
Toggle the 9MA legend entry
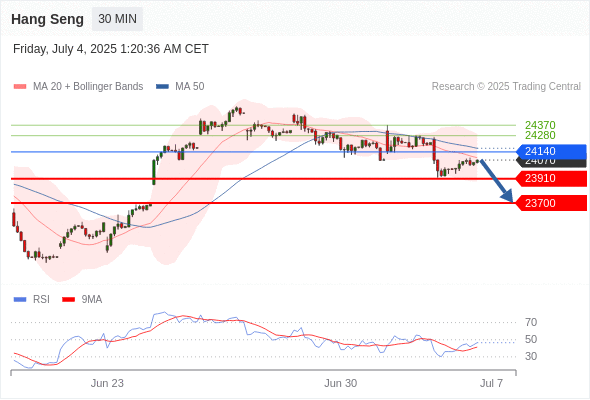coord(82,300)
